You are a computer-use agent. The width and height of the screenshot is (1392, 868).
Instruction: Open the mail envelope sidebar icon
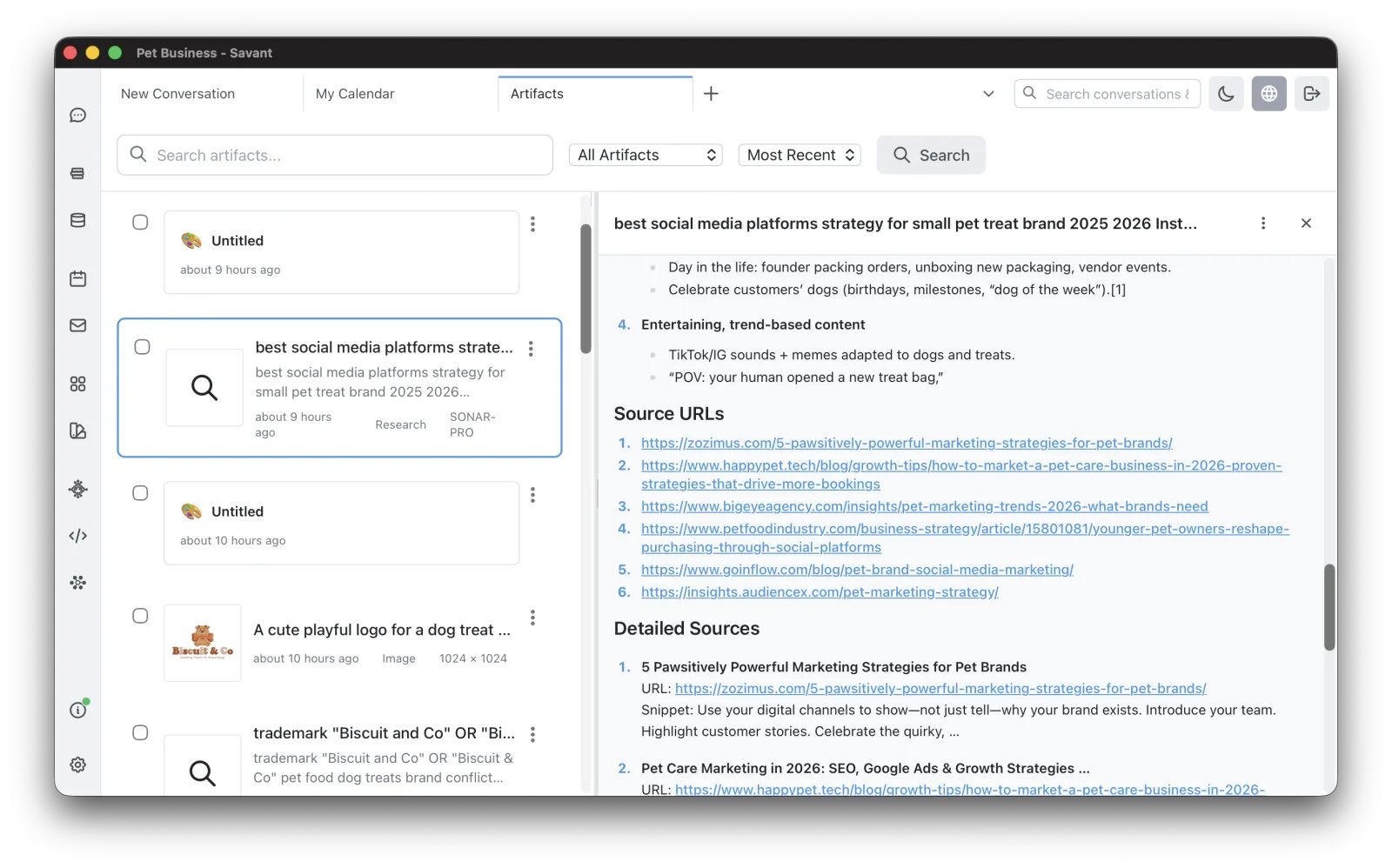(x=78, y=325)
